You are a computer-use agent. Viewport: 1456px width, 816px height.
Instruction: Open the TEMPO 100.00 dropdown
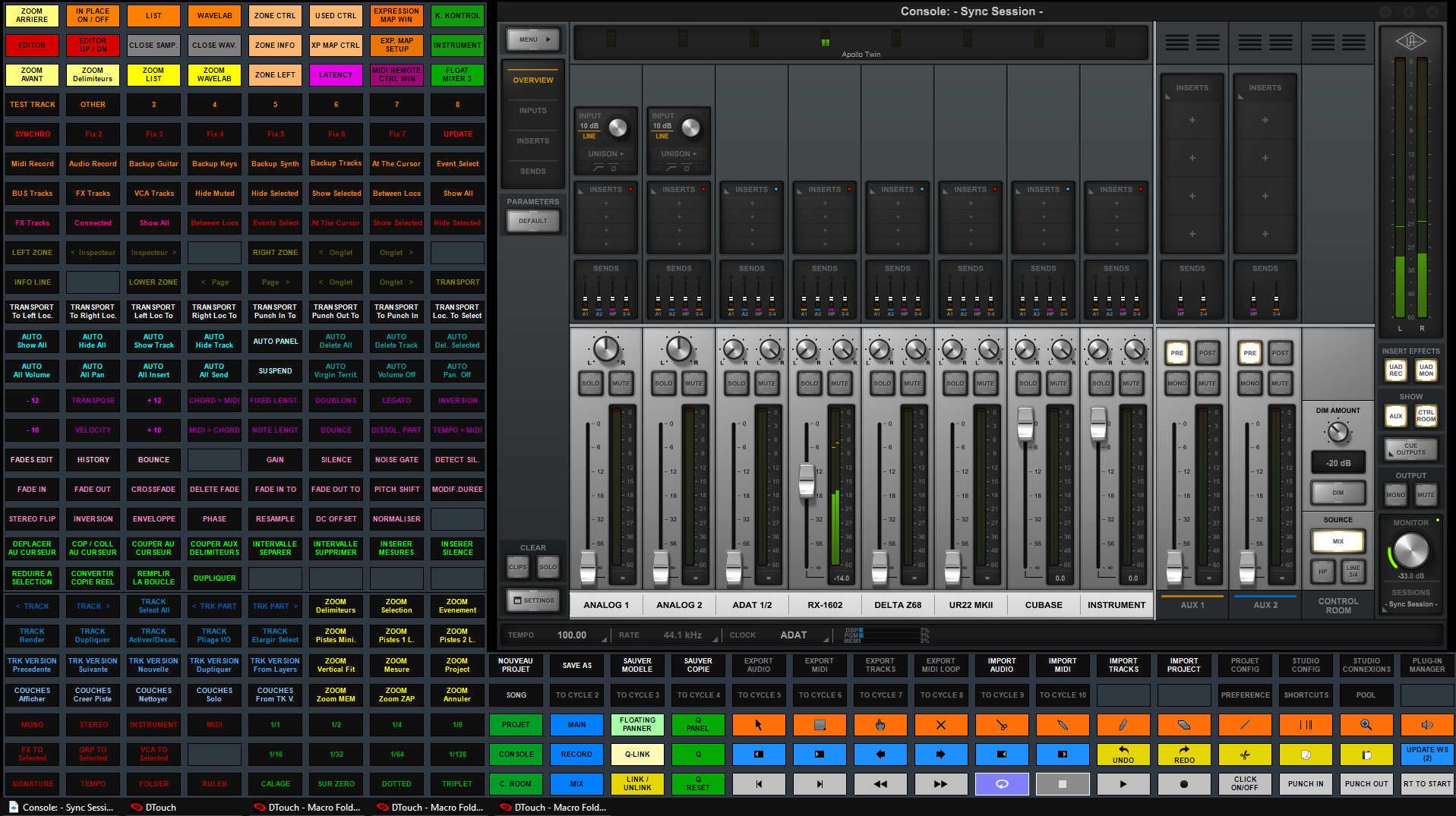tap(573, 635)
